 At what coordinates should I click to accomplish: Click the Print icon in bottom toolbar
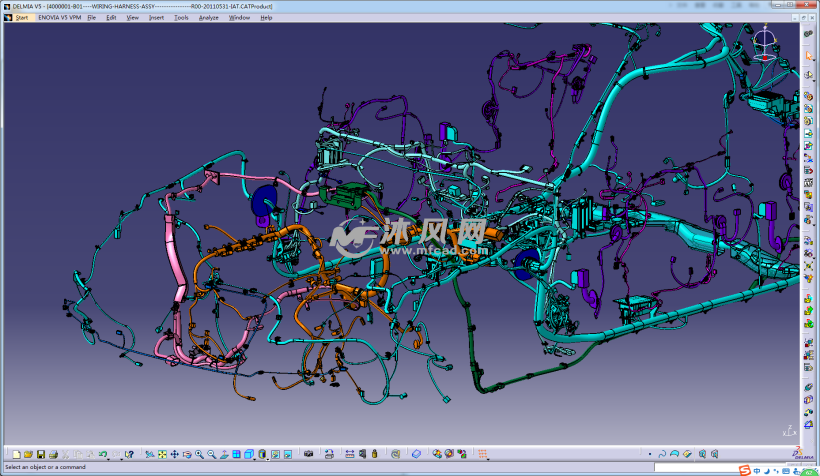53,455
